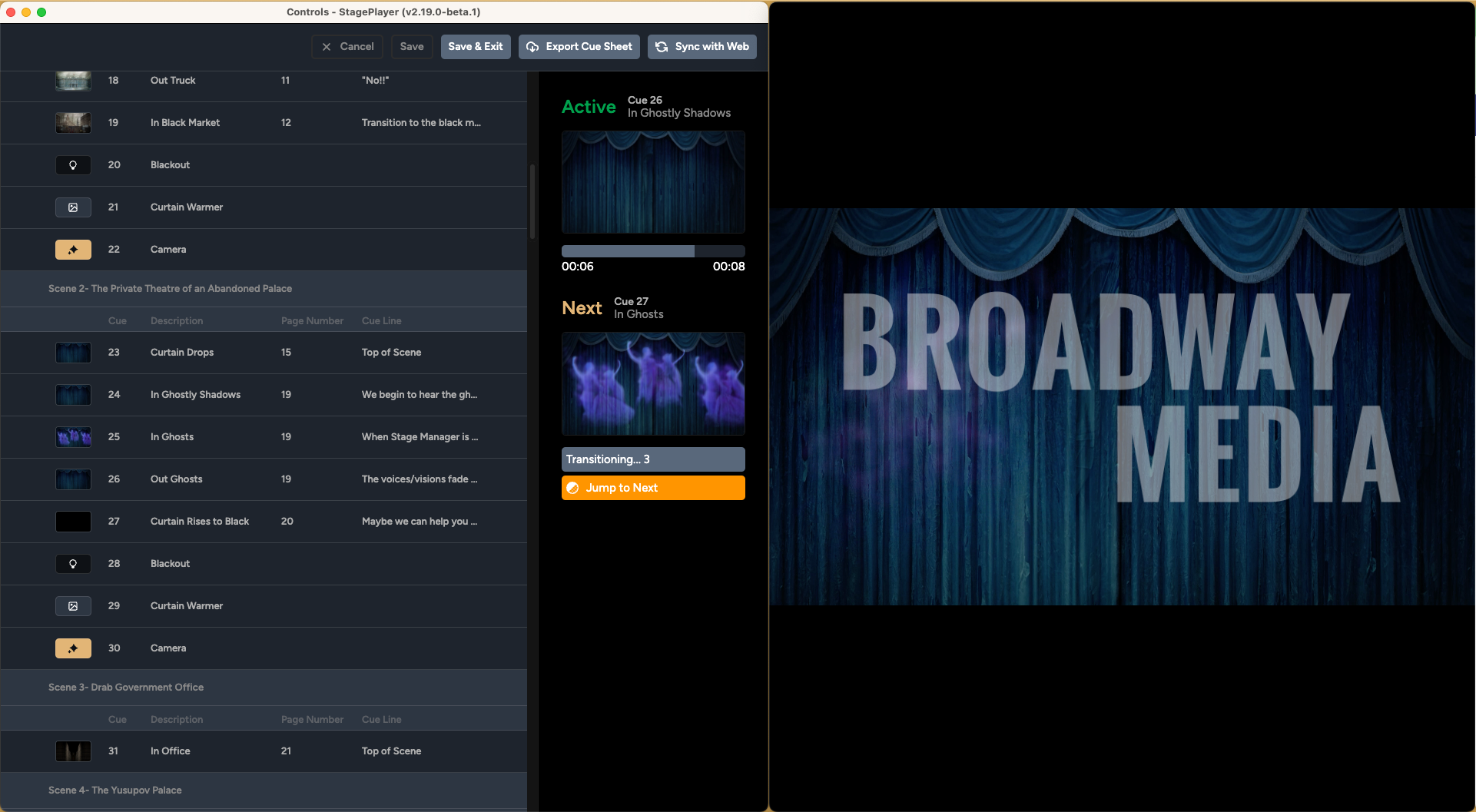Click the orange camera icon for cue 30

pos(73,648)
